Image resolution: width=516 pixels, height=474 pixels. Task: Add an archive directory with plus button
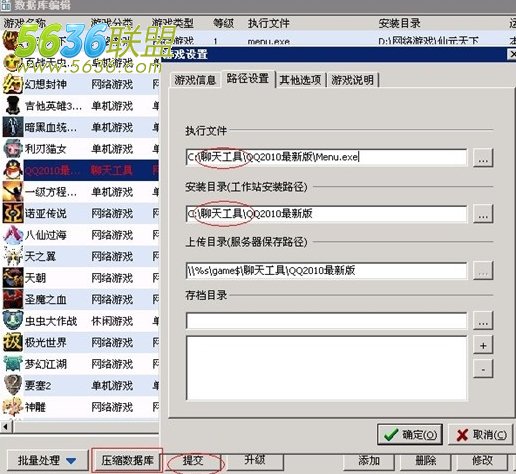tap(483, 345)
